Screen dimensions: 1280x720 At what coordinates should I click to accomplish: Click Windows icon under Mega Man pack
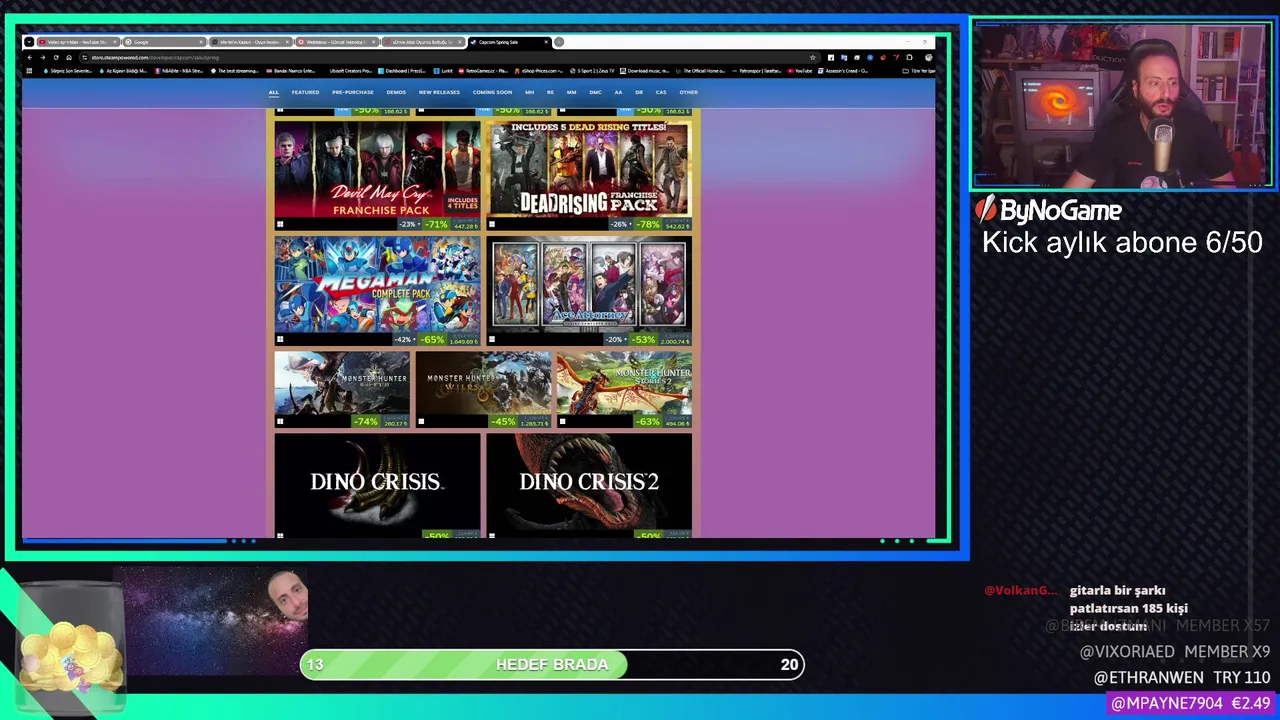tap(280, 340)
